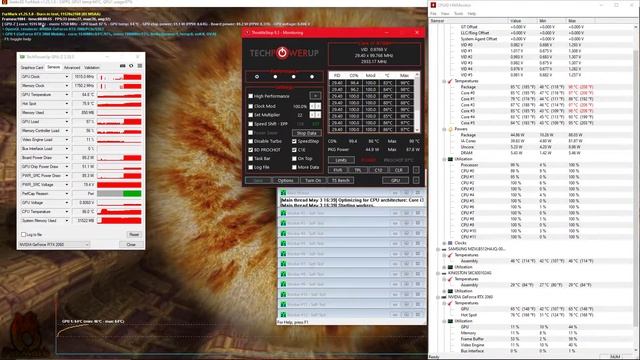Minimize Prime95 Worker #2 child window
This screenshot has width=640, height=360.
[395, 223]
